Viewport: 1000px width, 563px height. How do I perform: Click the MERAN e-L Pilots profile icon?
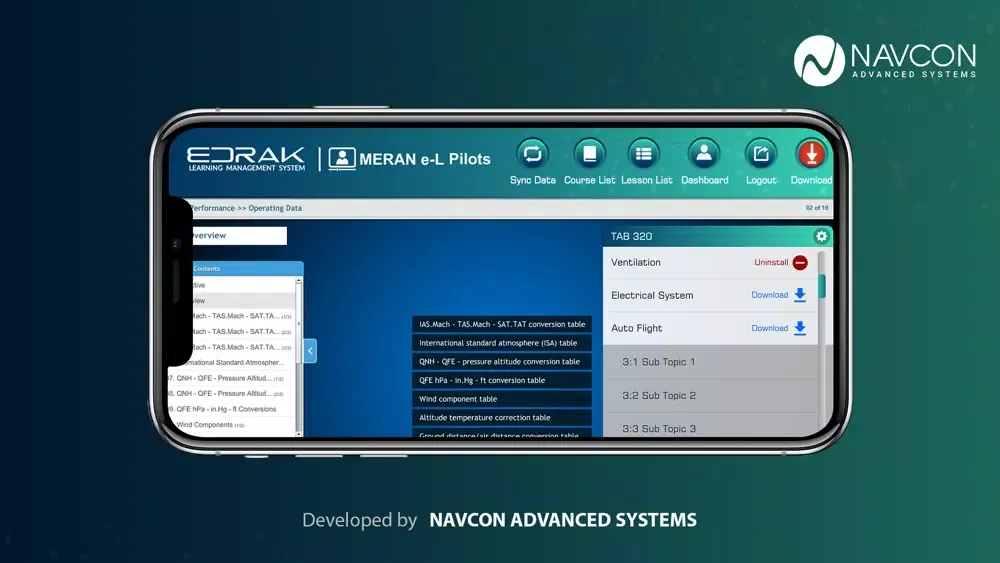click(342, 159)
